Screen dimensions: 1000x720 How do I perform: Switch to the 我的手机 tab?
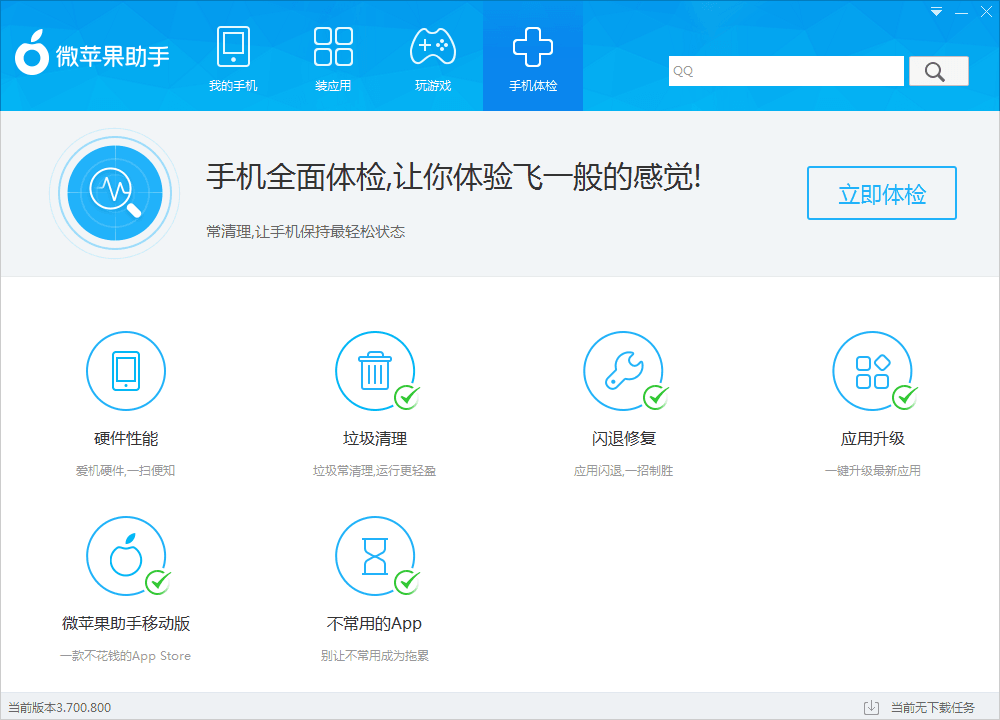pos(233,56)
